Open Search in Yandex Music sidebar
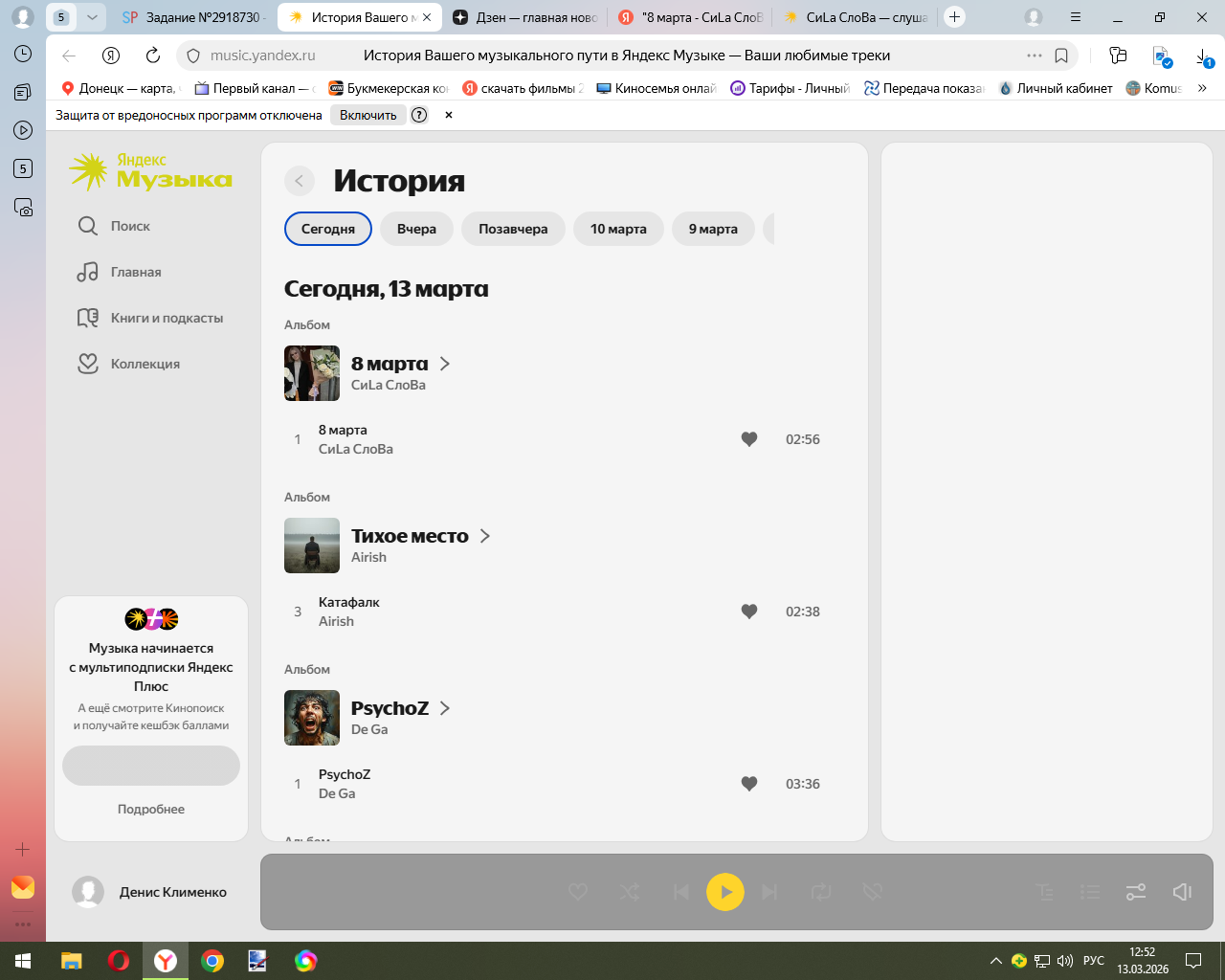The image size is (1225, 980). point(113,226)
